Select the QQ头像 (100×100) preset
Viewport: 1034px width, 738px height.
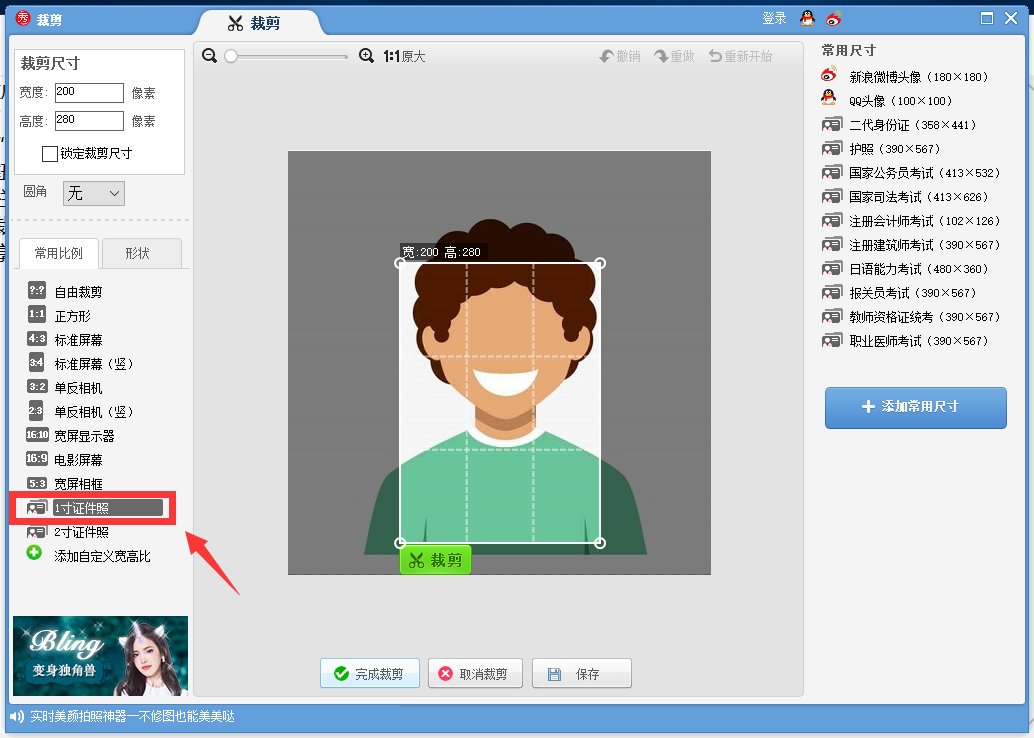887,100
